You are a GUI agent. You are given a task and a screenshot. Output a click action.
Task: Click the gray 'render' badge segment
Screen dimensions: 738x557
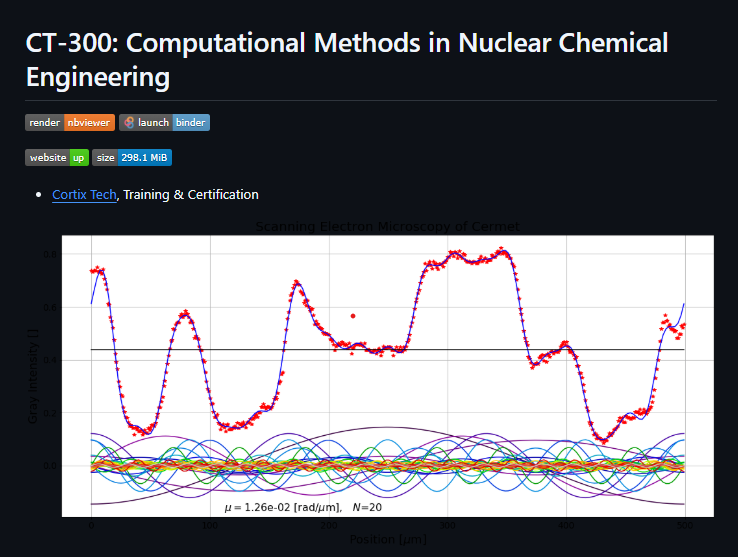point(45,123)
